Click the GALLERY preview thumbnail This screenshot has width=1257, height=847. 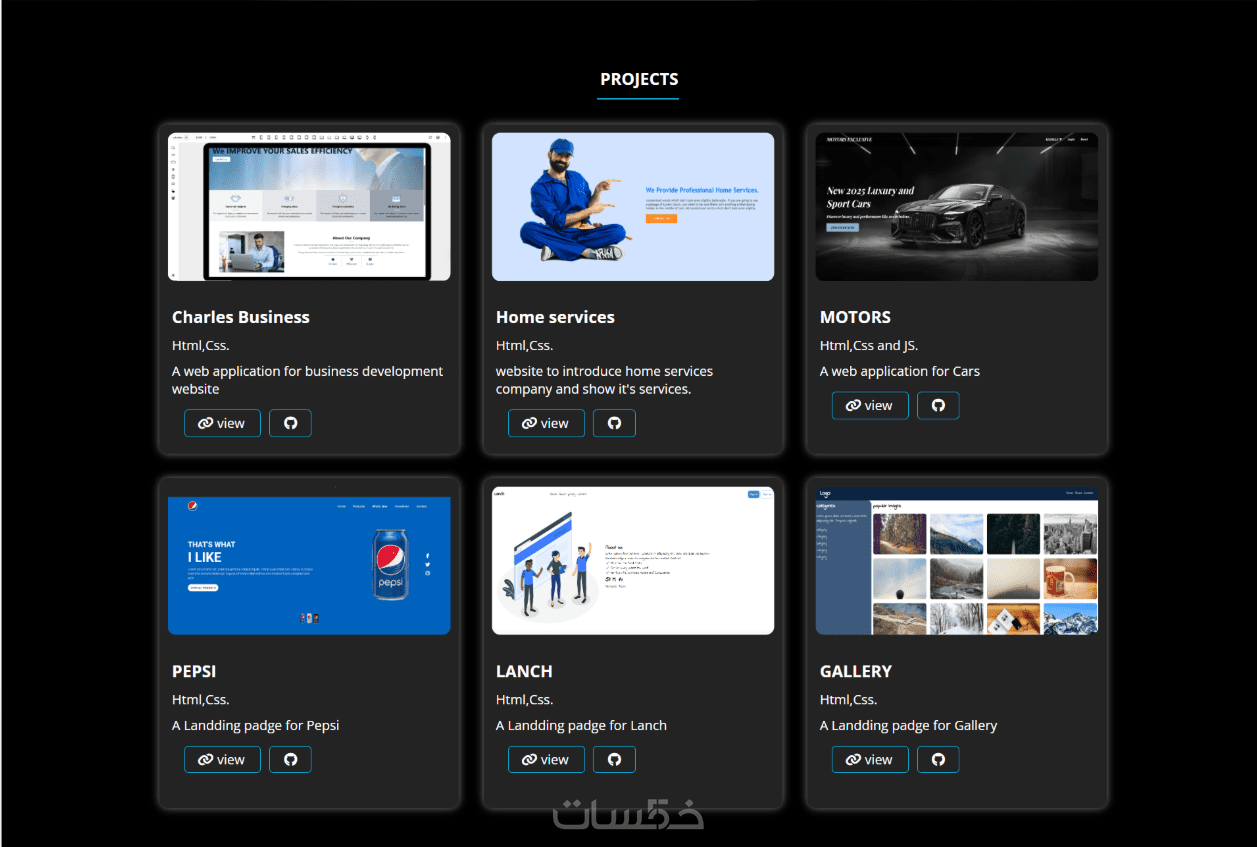pyautogui.click(x=957, y=561)
